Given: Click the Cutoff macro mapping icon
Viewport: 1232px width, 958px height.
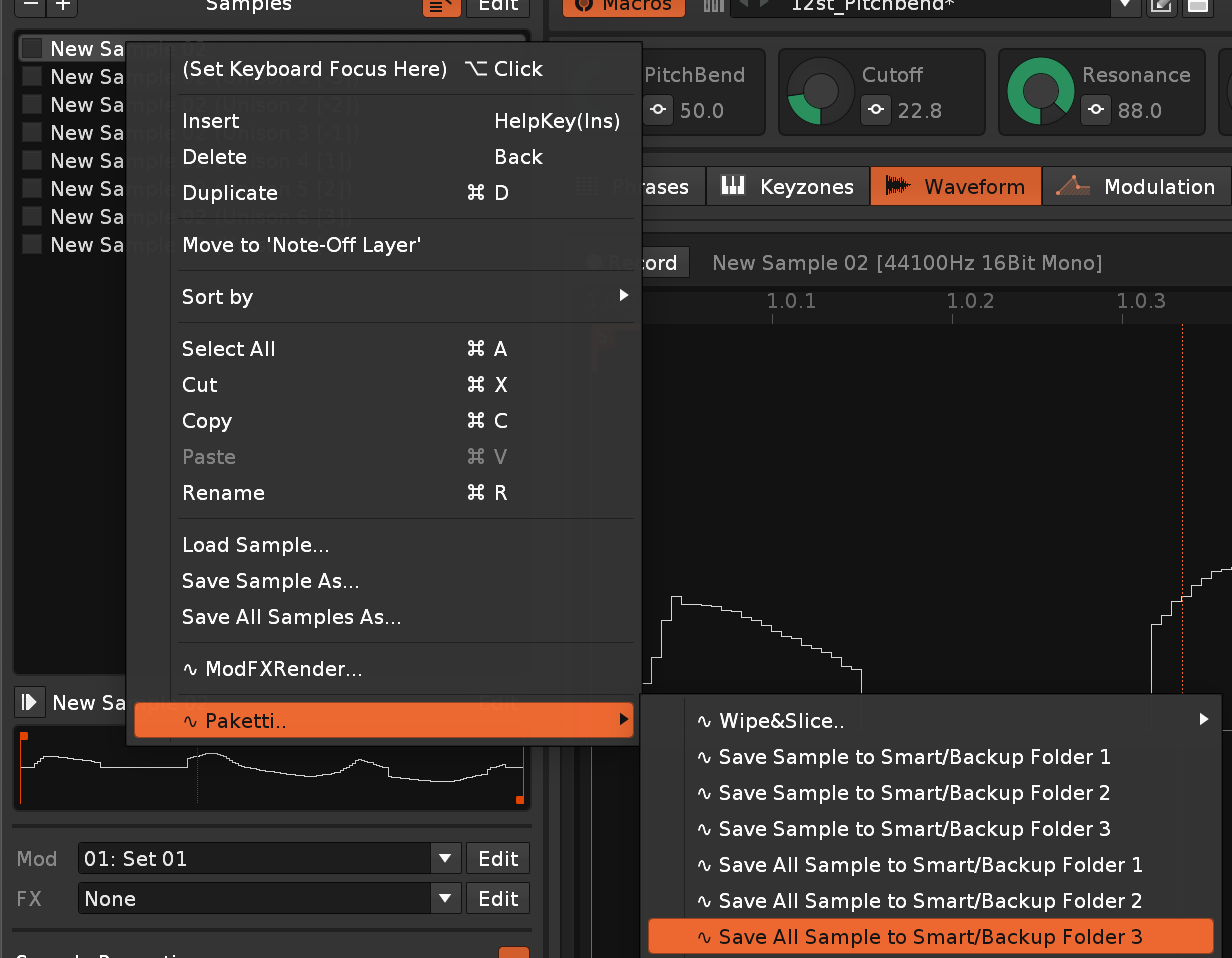Looking at the screenshot, I should coord(876,110).
